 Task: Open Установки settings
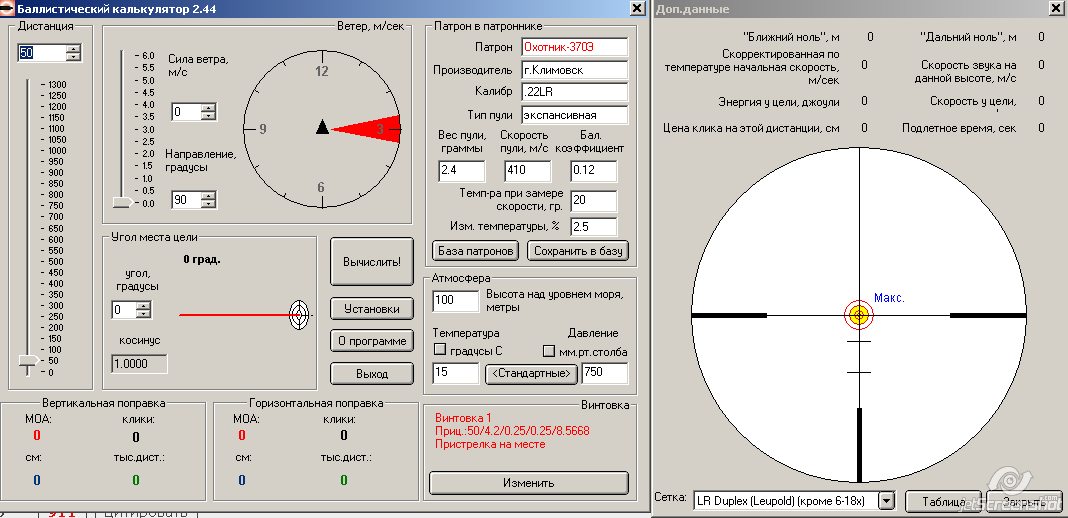(x=372, y=309)
